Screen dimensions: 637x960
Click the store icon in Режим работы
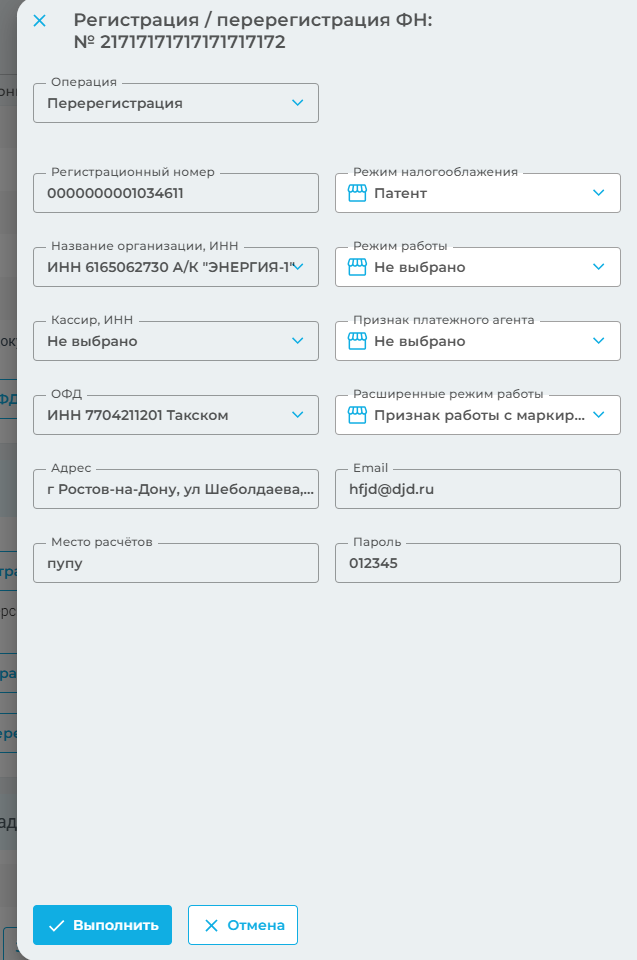click(358, 267)
